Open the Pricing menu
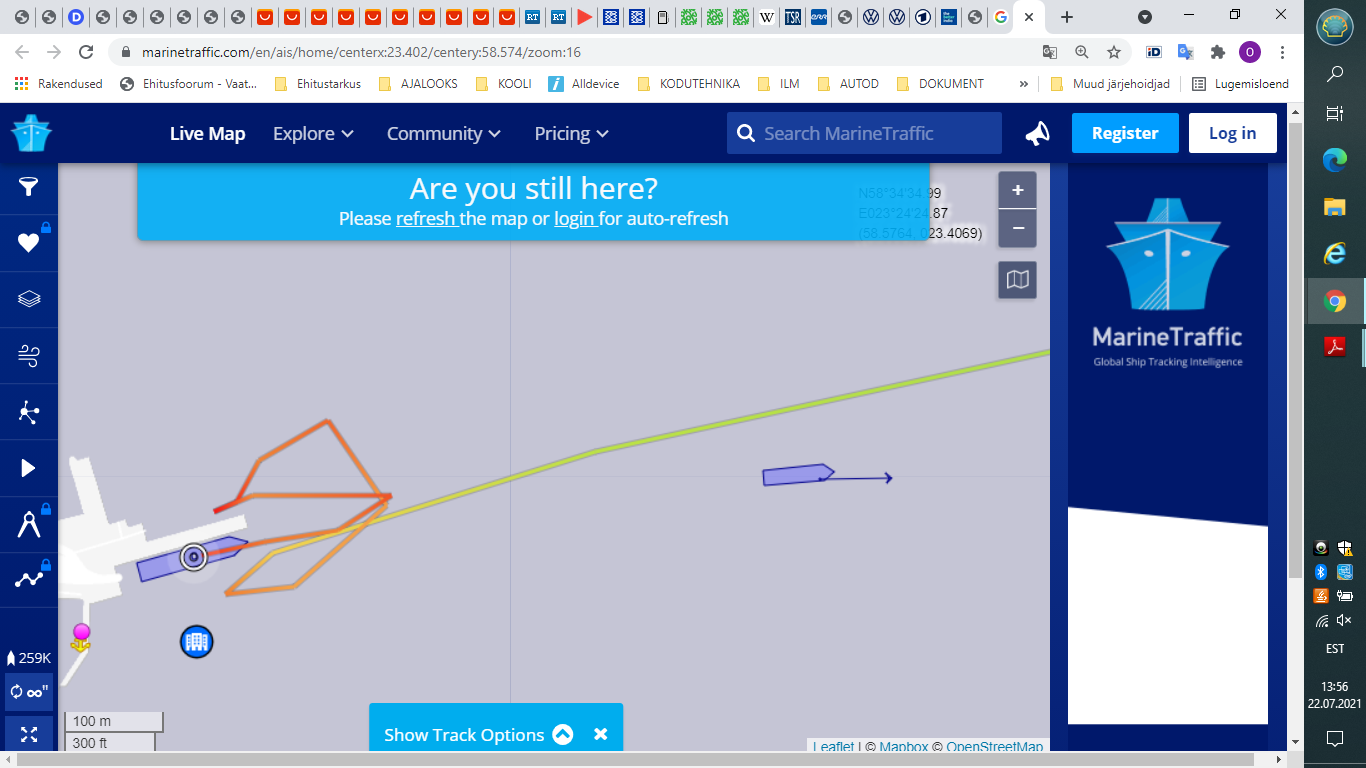1366x768 pixels. (x=571, y=134)
